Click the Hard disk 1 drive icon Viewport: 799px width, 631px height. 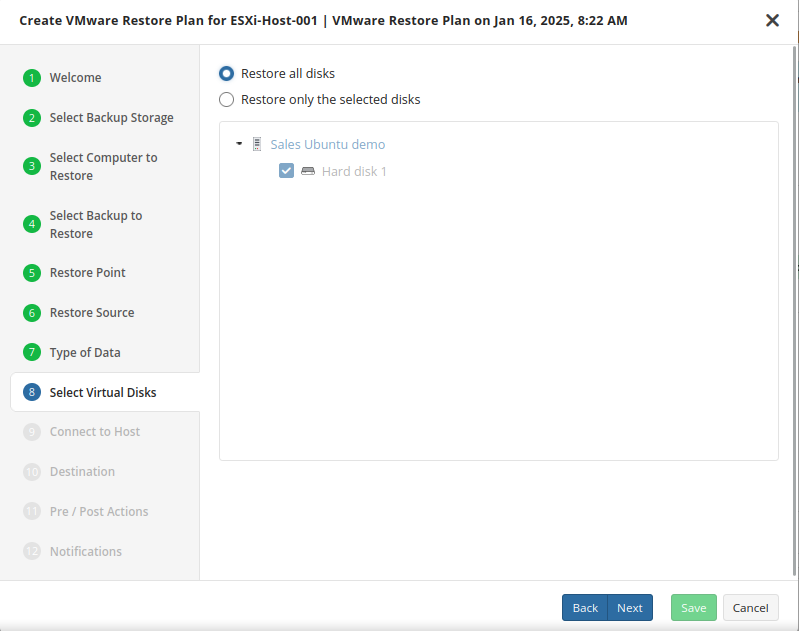(x=308, y=171)
